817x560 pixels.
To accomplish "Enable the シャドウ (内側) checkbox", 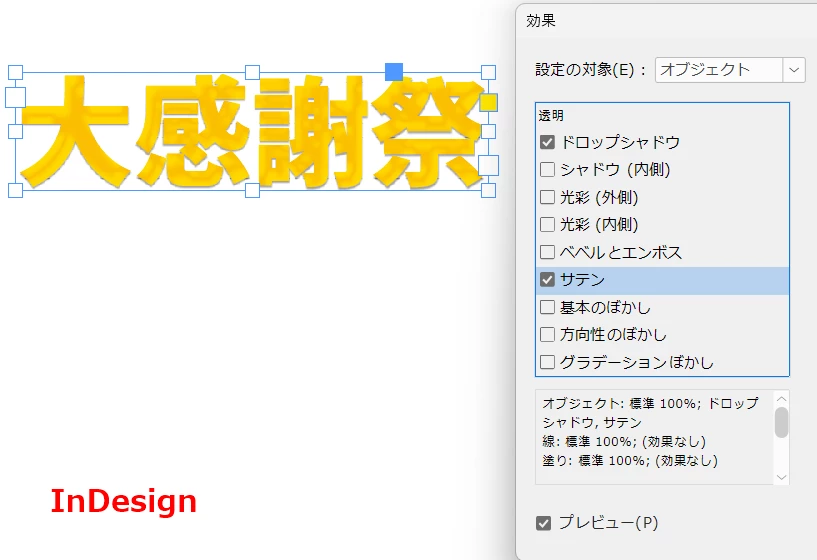I will [x=547, y=169].
